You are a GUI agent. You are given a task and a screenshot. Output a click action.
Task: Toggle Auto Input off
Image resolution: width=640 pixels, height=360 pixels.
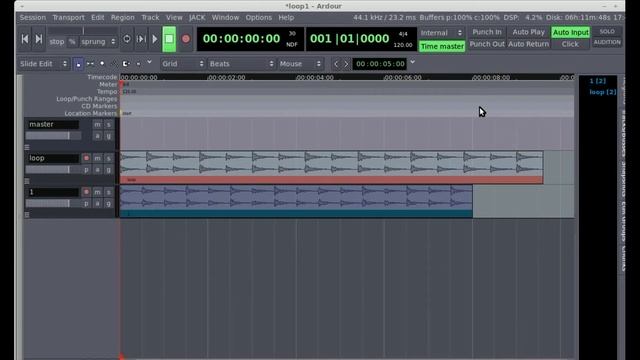point(571,32)
